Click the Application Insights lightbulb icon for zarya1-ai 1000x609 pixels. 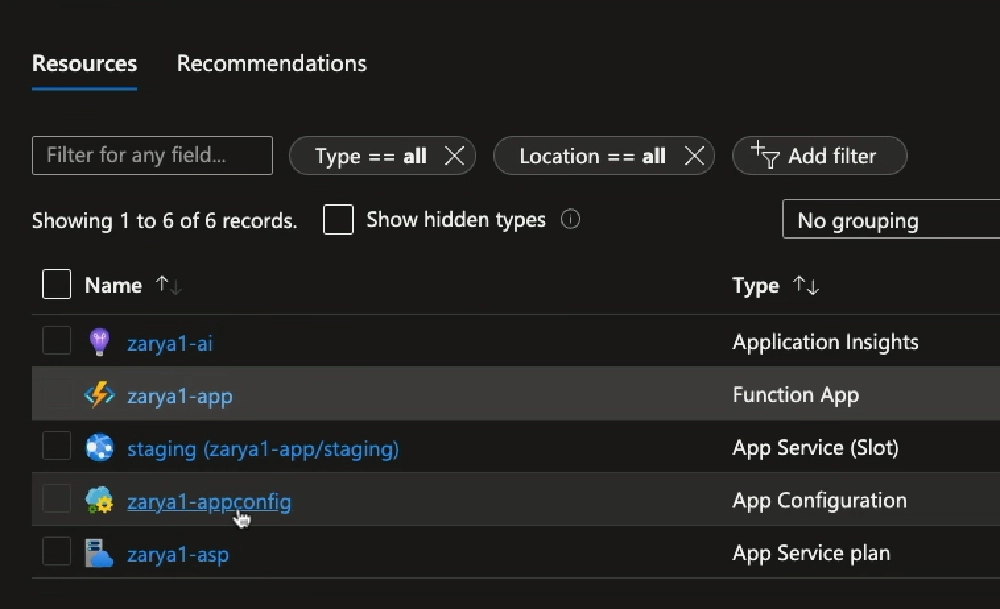[99, 342]
